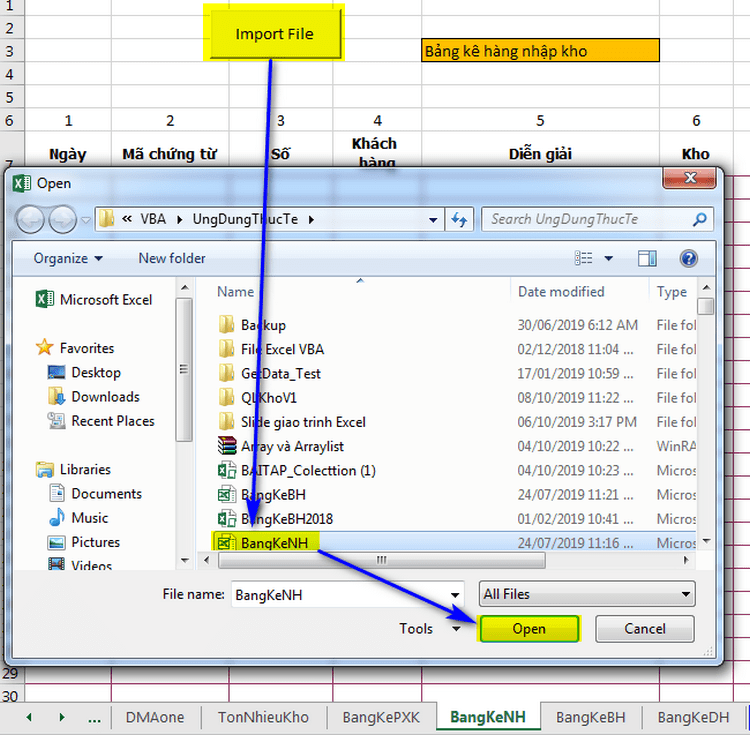Open Recent Places in navigation pane
This screenshot has width=750, height=735.
[x=101, y=421]
